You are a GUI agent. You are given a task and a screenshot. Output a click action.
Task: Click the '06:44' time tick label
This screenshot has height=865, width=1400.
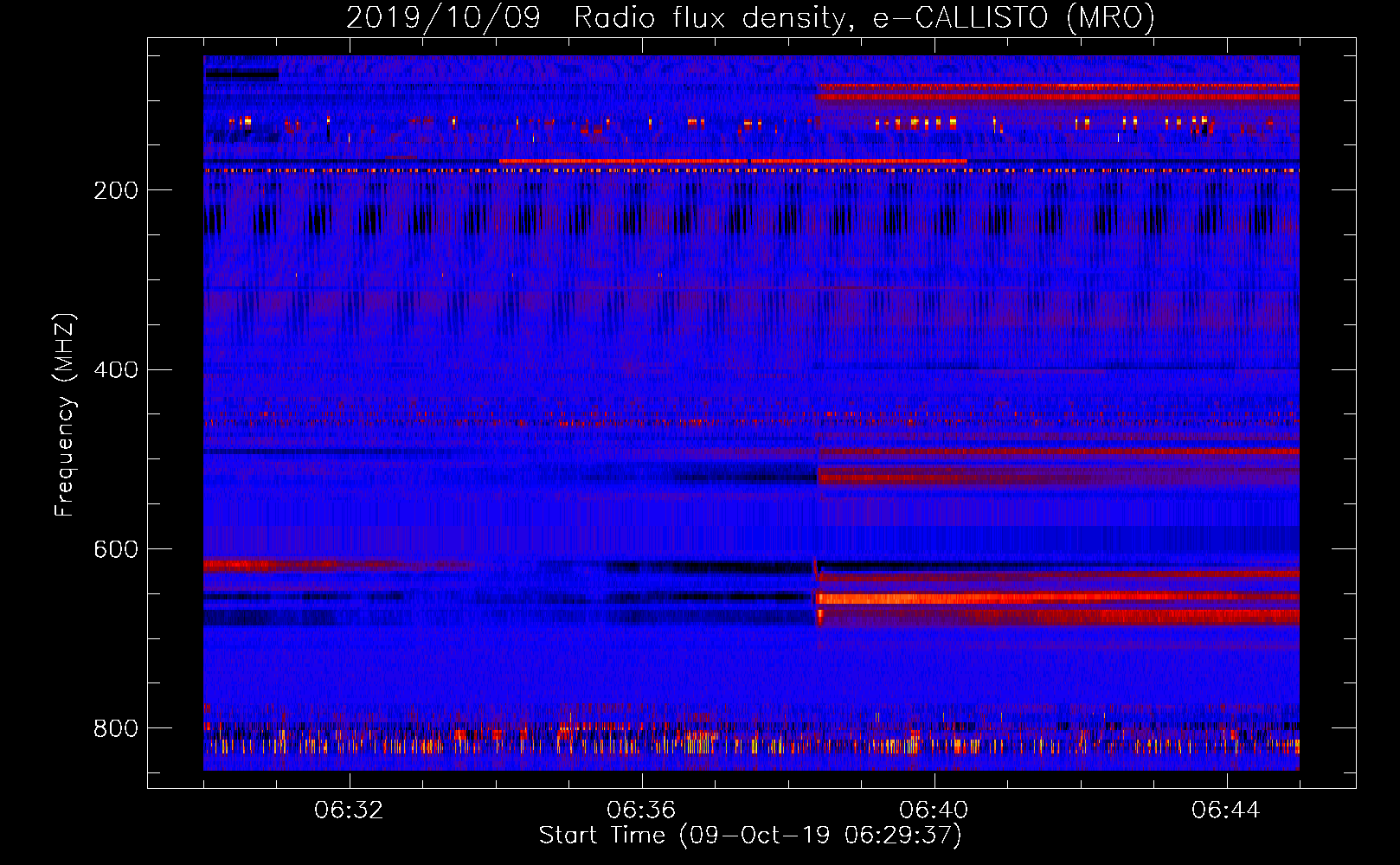(x=1226, y=811)
